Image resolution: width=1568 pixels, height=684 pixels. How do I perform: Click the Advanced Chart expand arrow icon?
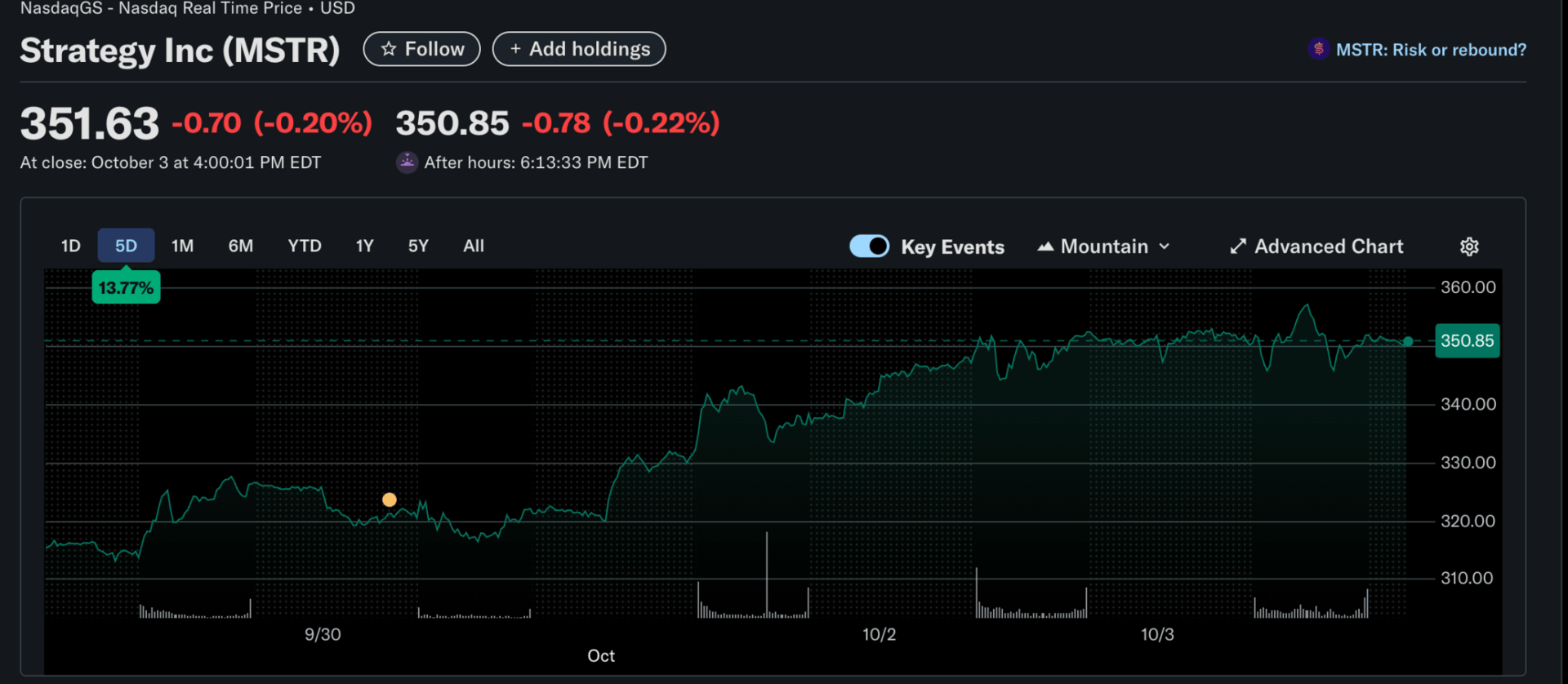[x=1238, y=247]
